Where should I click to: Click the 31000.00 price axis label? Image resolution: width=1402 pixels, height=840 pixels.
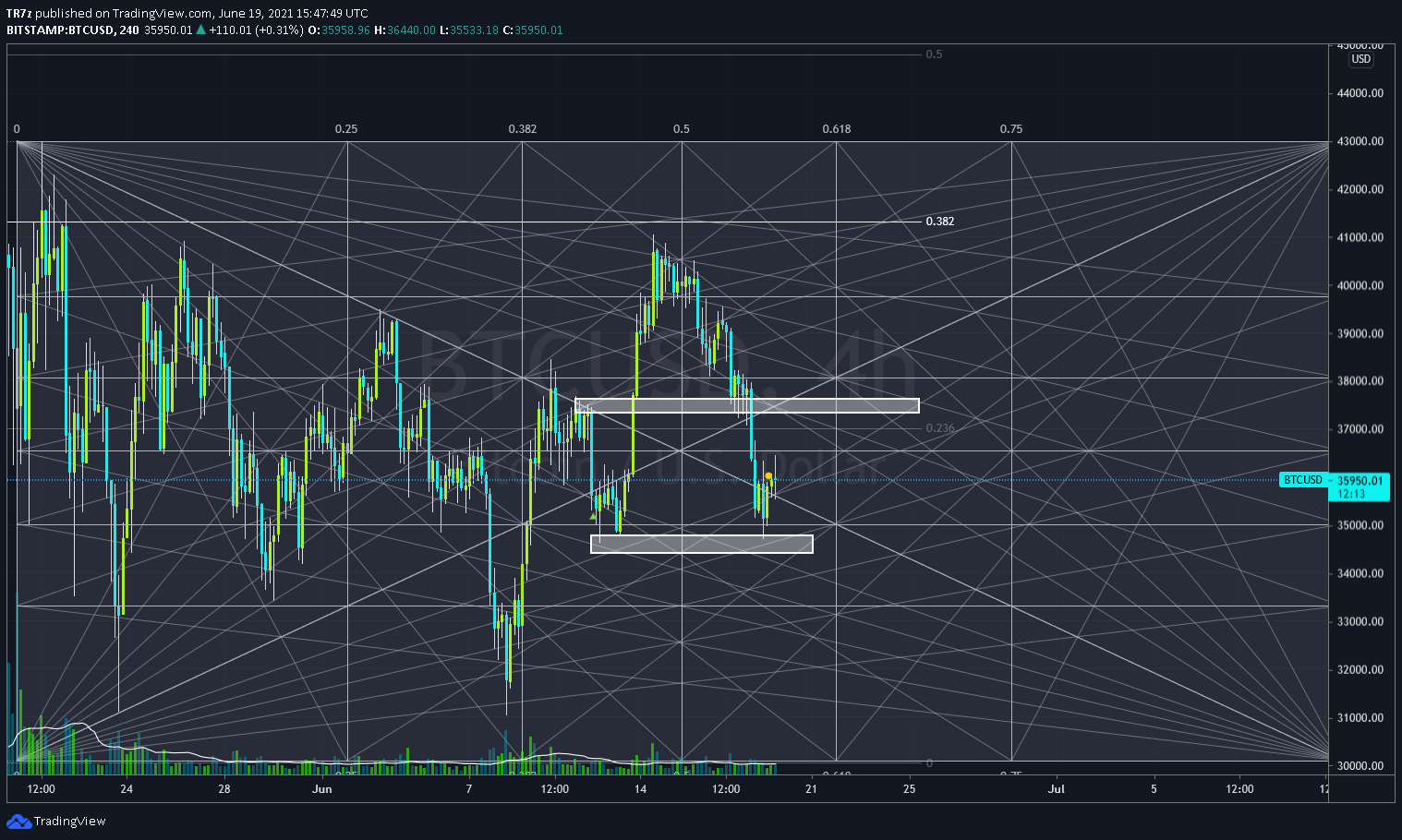point(1360,717)
